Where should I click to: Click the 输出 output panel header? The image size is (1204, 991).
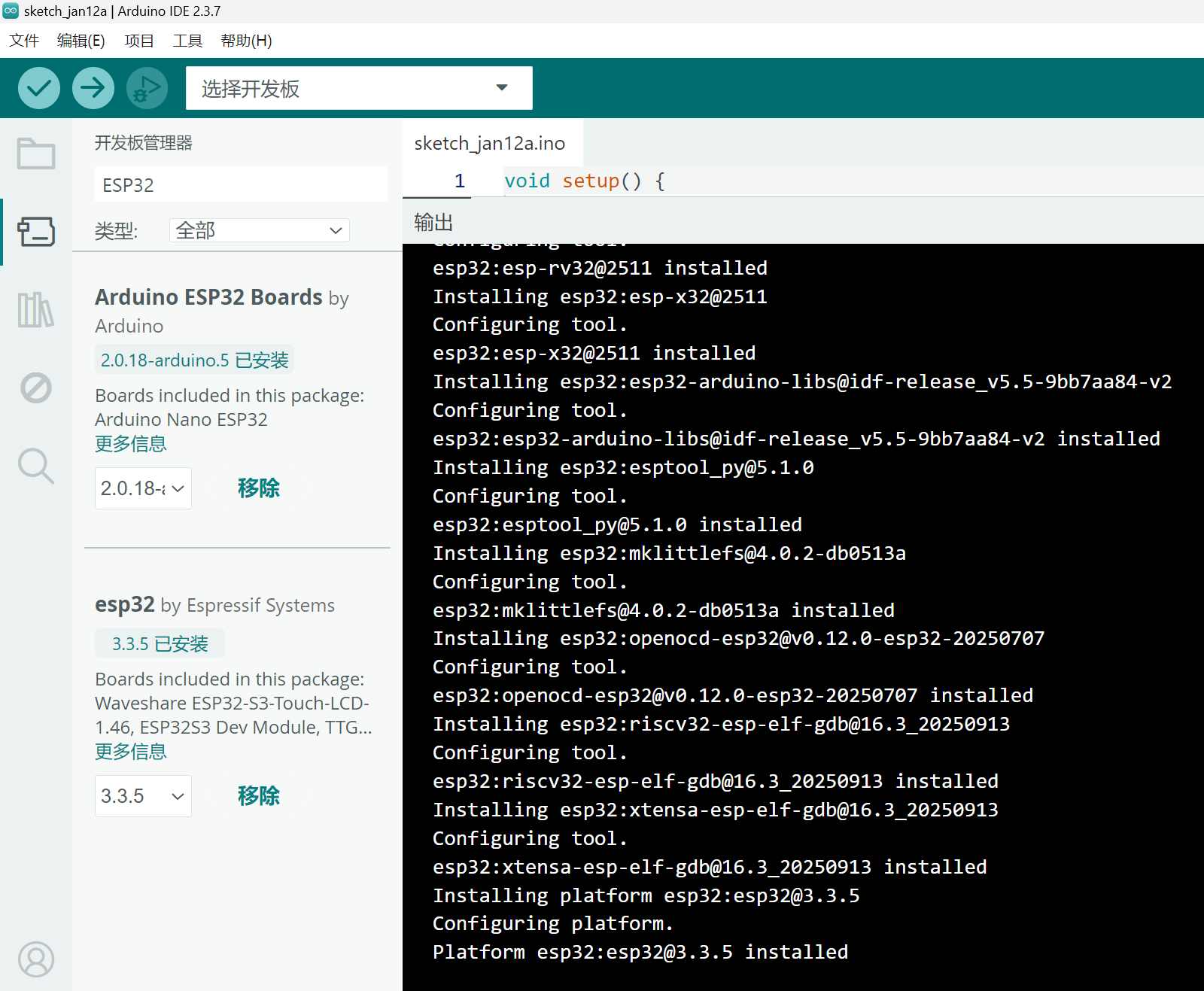[433, 222]
